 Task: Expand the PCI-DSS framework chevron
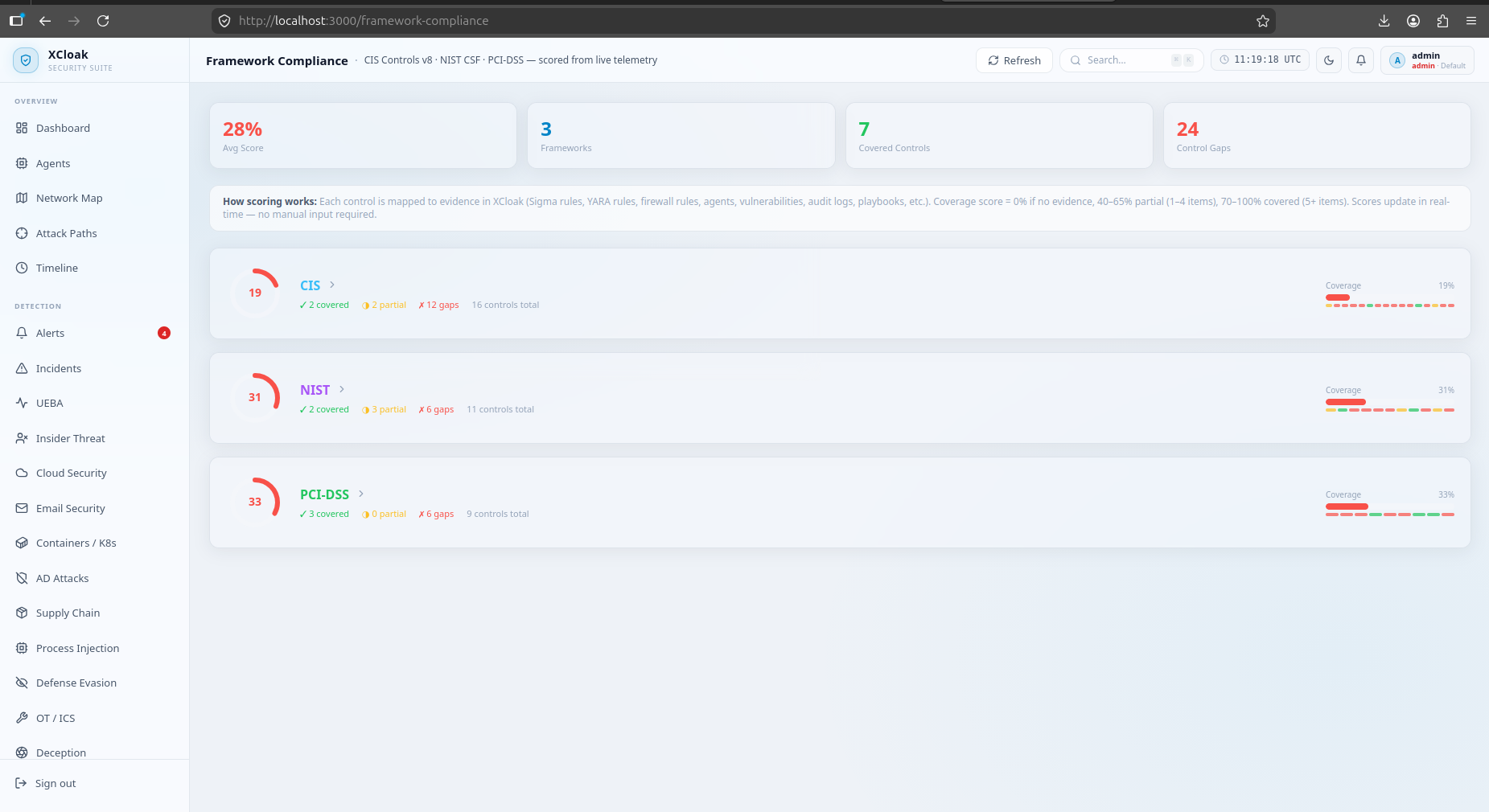pyautogui.click(x=361, y=494)
